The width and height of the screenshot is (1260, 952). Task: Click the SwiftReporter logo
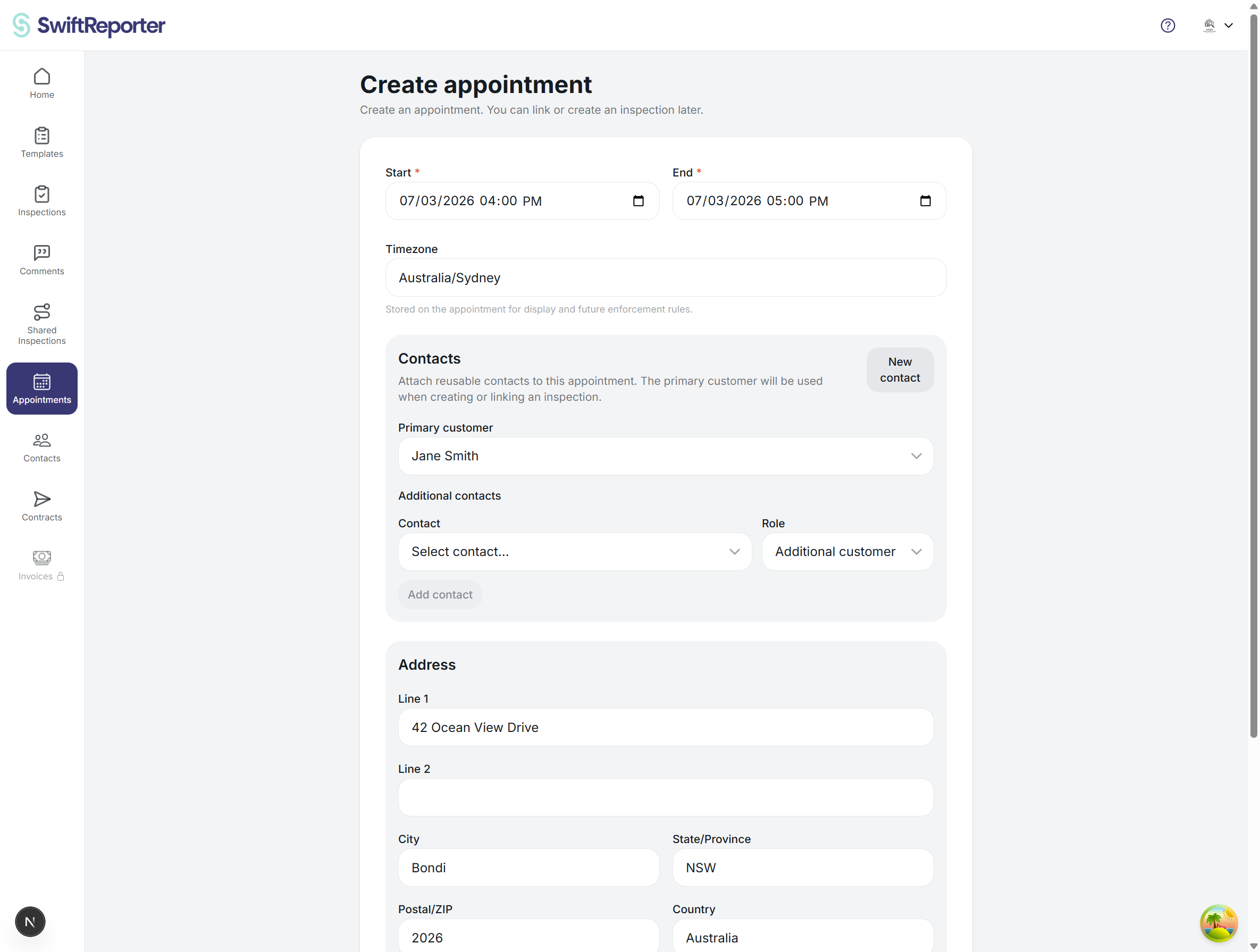[x=88, y=25]
